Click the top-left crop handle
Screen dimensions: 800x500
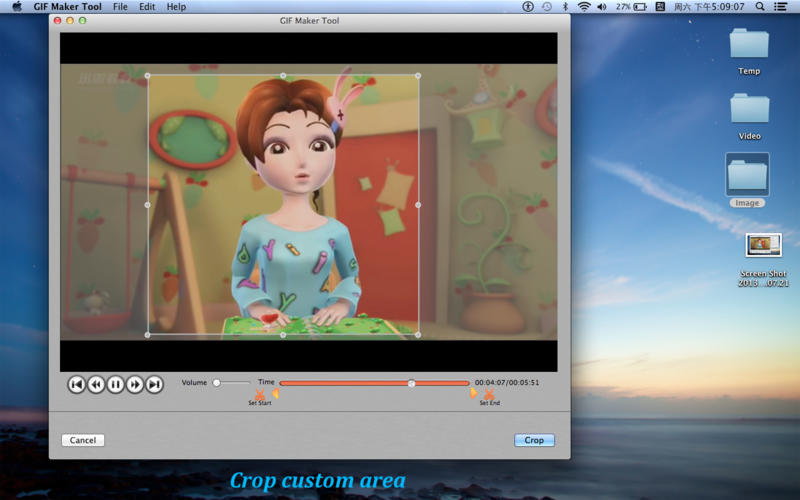(x=147, y=76)
